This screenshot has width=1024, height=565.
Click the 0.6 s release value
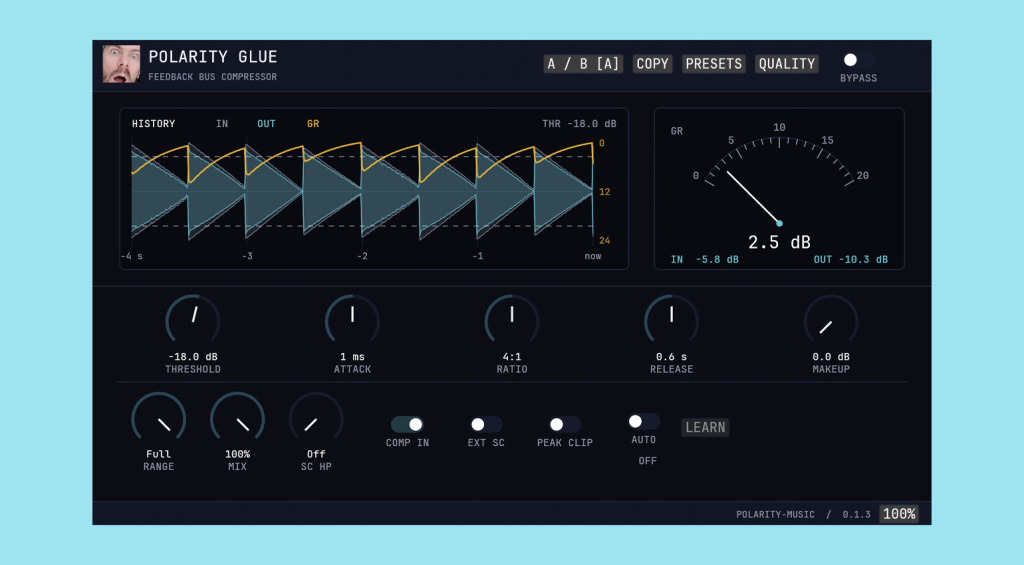click(x=671, y=357)
